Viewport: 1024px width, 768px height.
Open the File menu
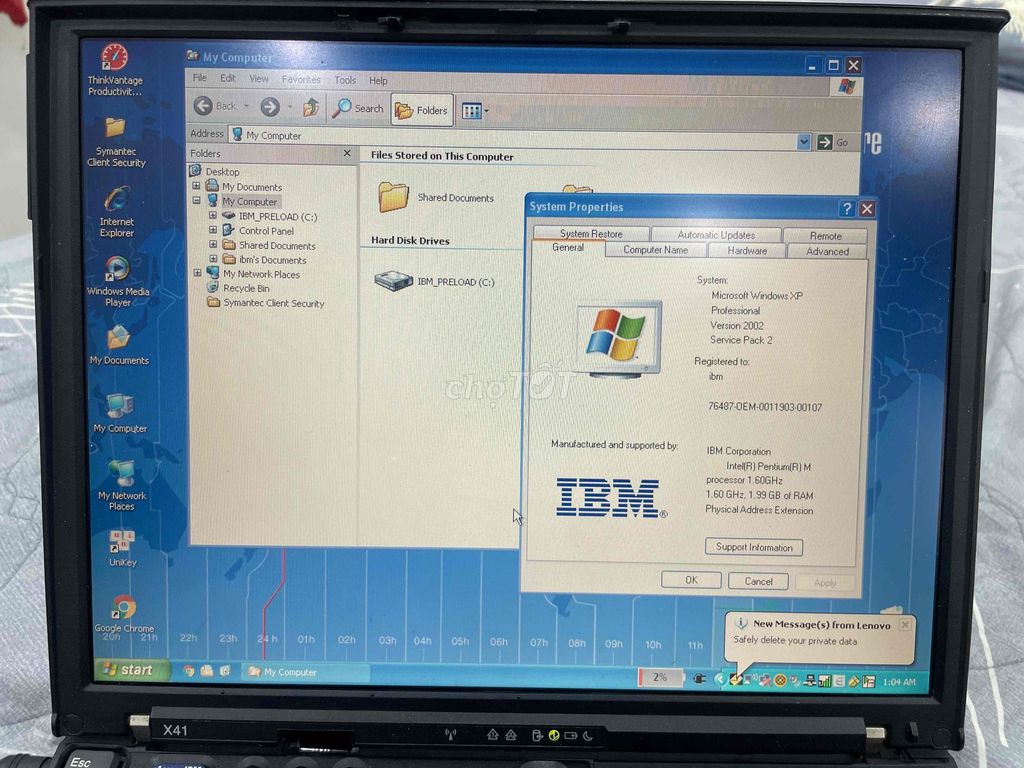click(x=200, y=78)
